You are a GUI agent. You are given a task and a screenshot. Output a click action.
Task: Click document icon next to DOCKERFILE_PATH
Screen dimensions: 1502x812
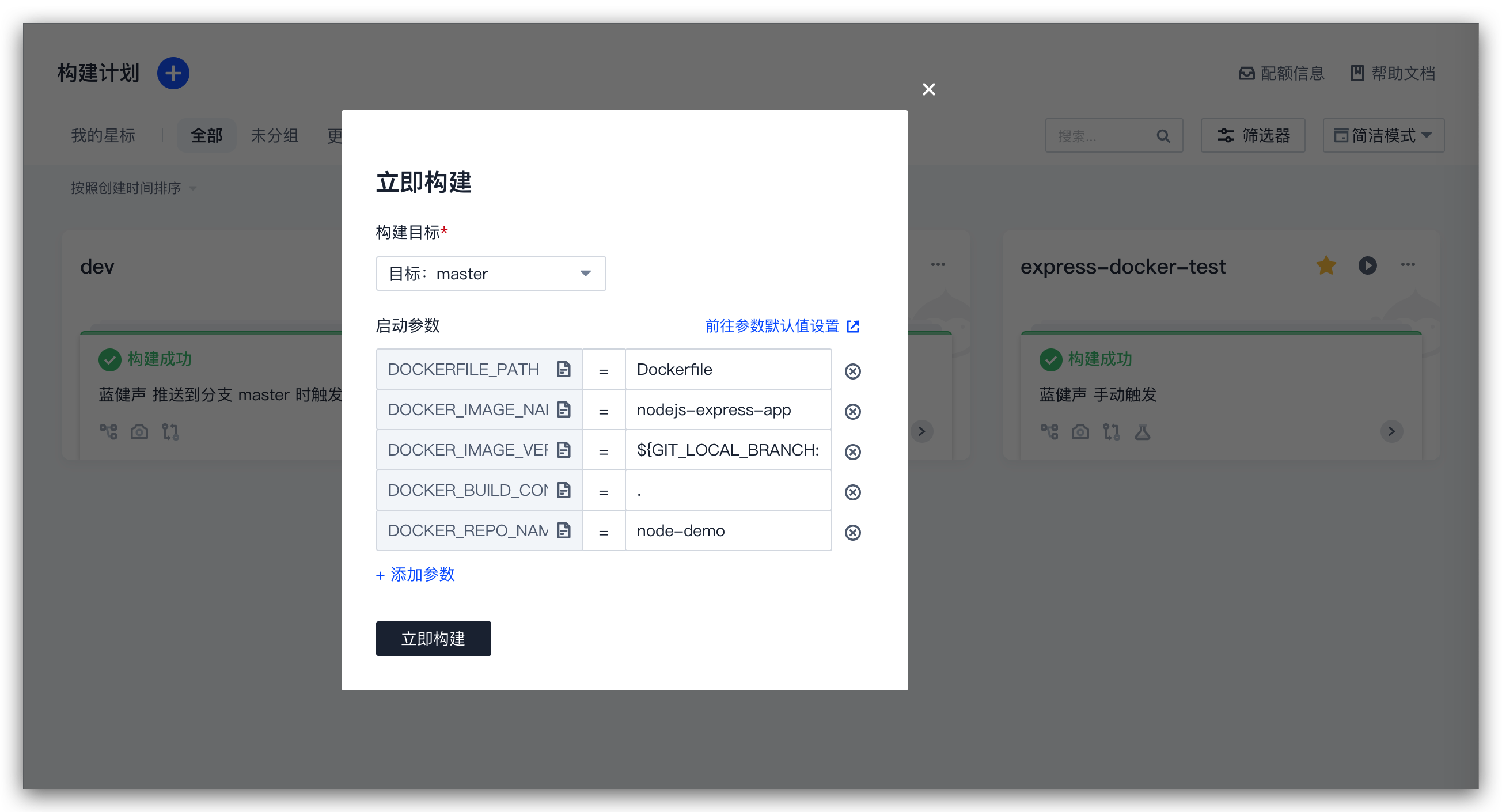click(x=563, y=369)
